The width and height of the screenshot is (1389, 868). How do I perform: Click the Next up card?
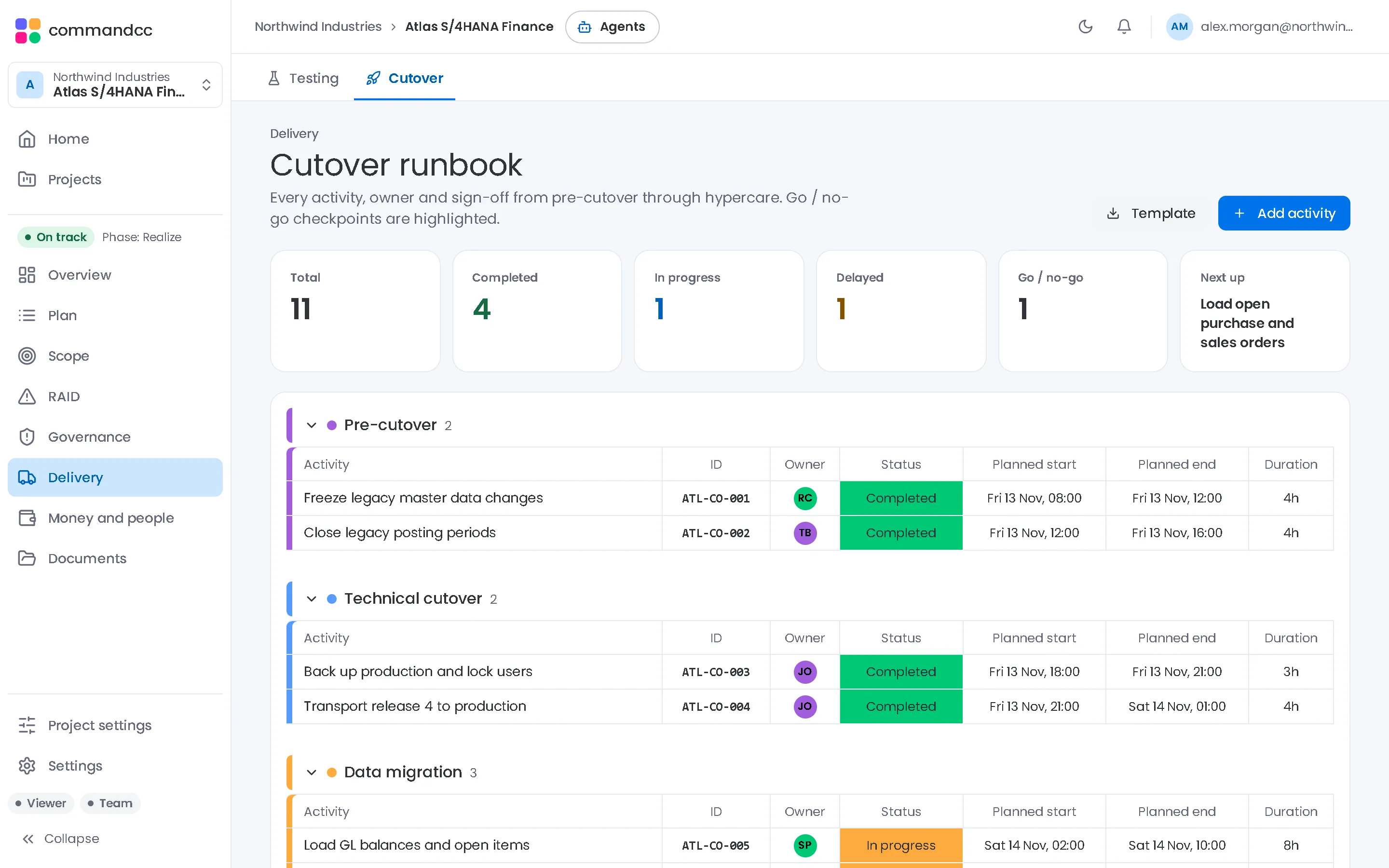point(1265,311)
